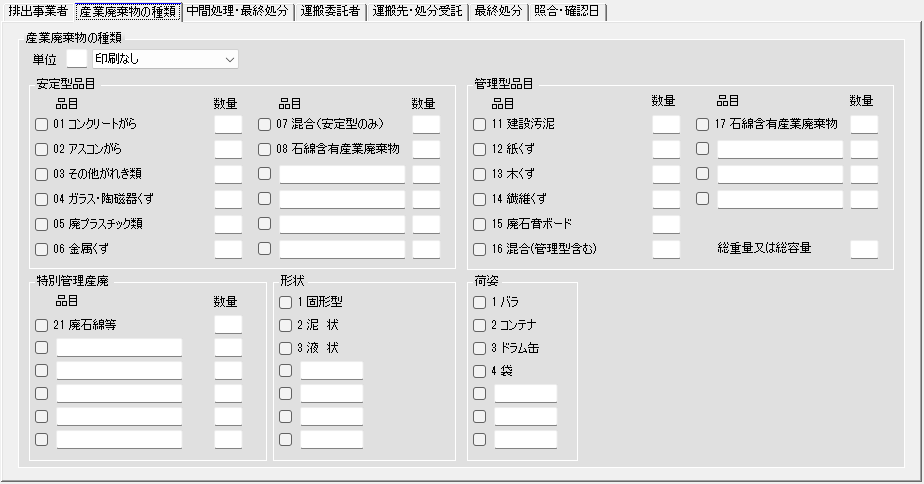Image resolution: width=924 pixels, height=484 pixels.
Task: Click the 単位 code input box
Action: 77,59
